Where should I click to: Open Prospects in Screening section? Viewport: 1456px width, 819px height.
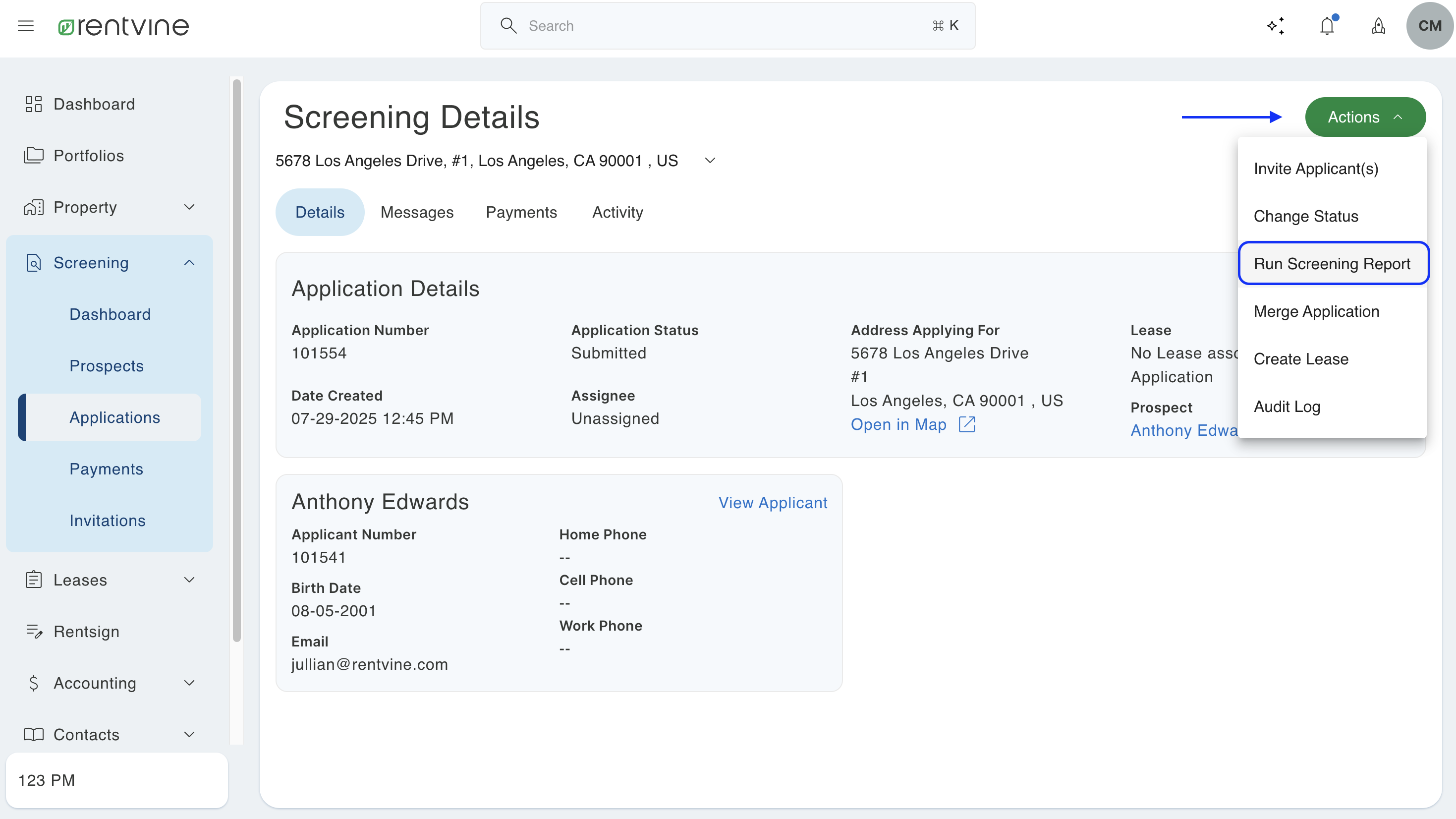coord(107,365)
